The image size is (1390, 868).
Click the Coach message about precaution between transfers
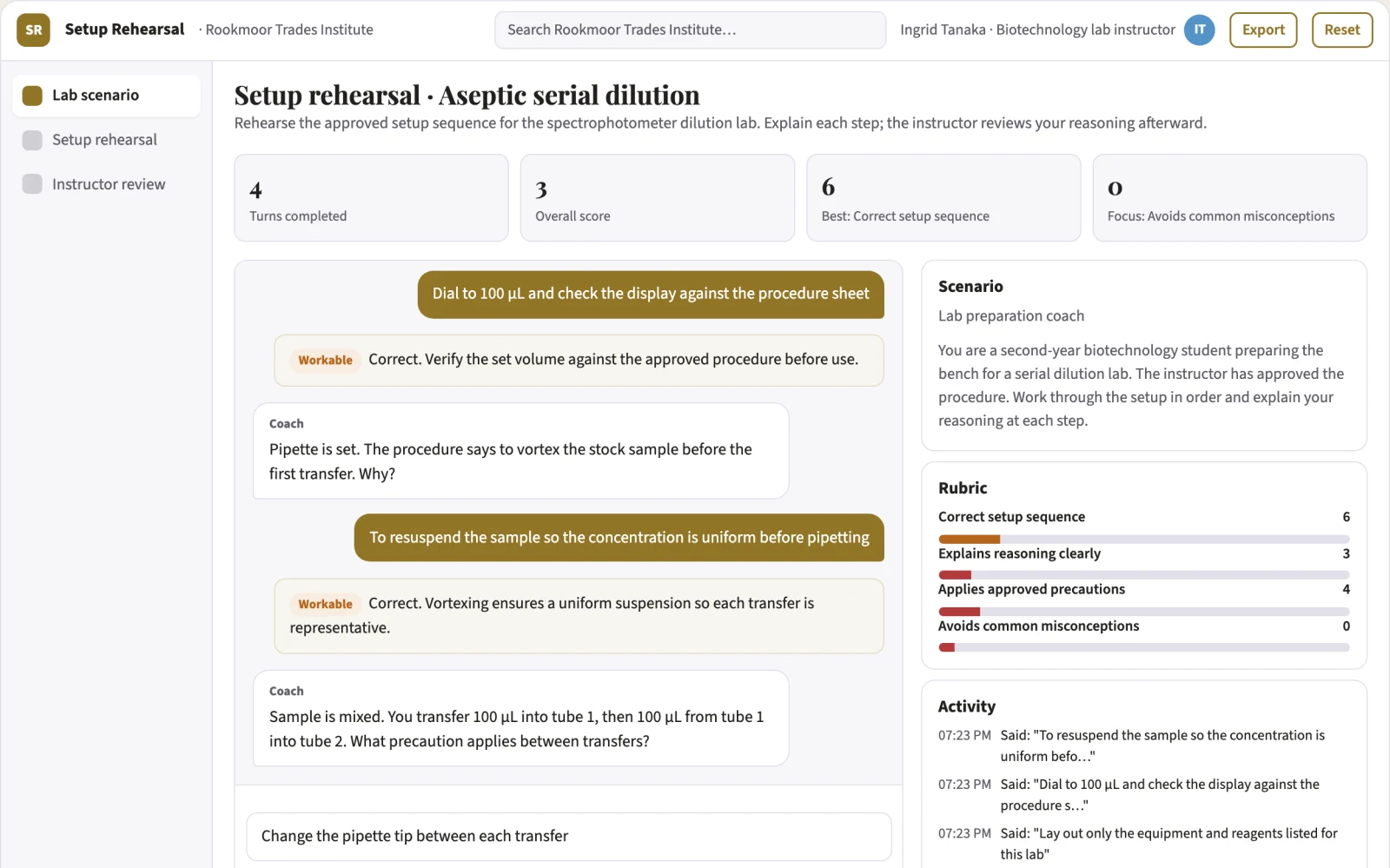coord(521,719)
